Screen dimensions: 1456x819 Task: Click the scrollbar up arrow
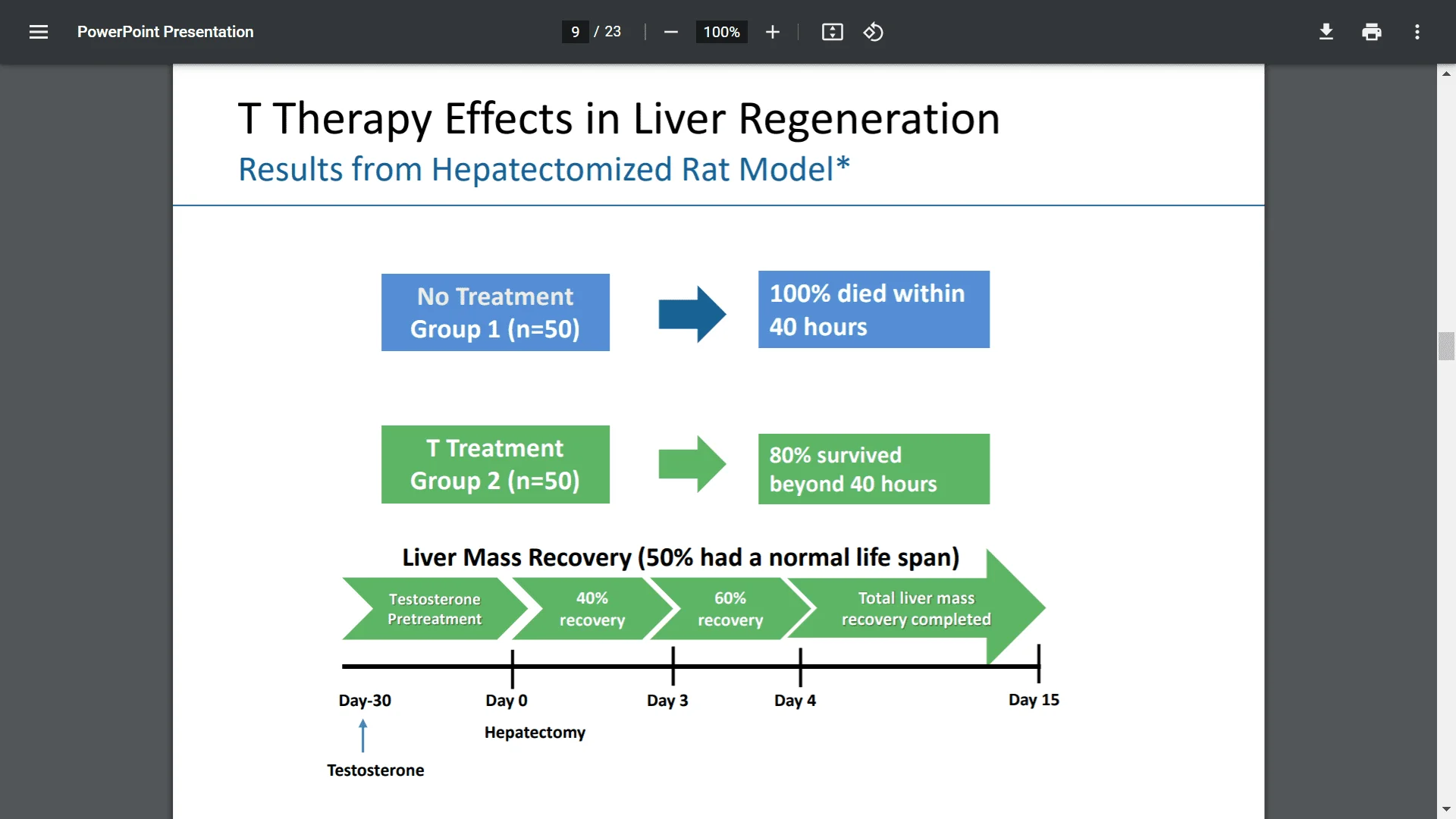pos(1446,74)
